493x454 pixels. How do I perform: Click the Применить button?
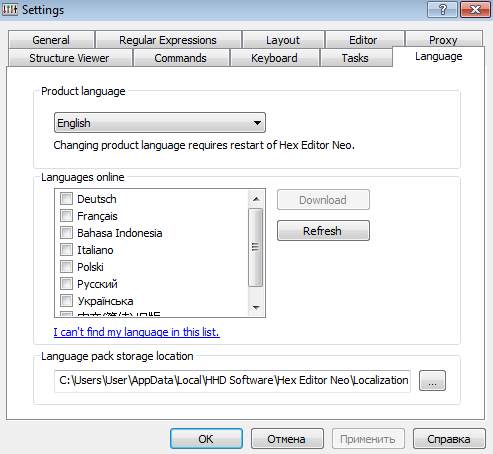coord(368,439)
